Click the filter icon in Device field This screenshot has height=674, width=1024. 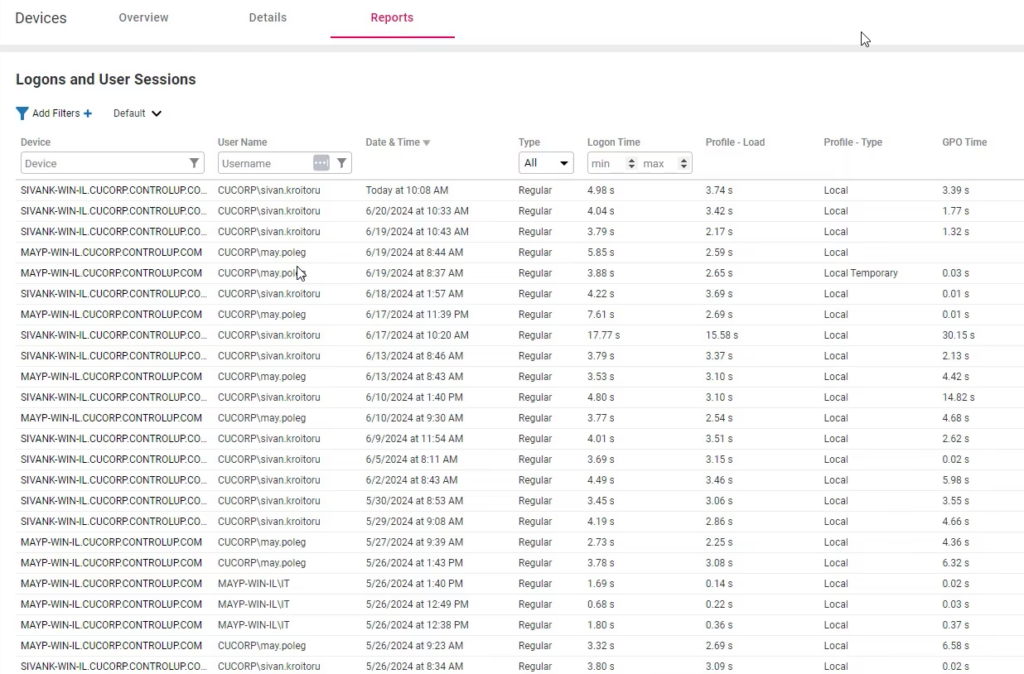click(x=194, y=163)
